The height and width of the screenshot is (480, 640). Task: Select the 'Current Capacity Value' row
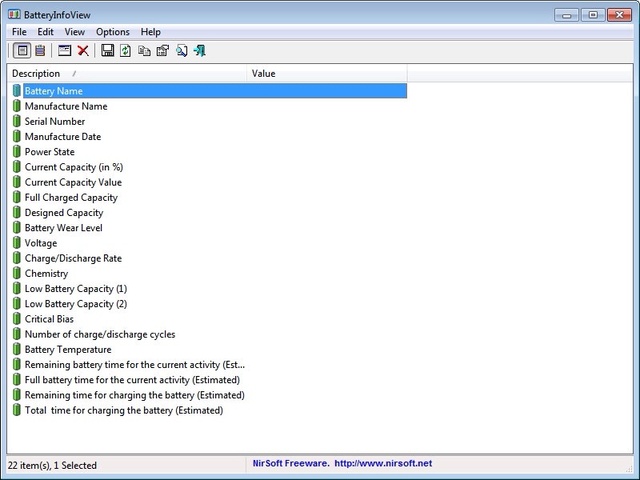(x=209, y=182)
